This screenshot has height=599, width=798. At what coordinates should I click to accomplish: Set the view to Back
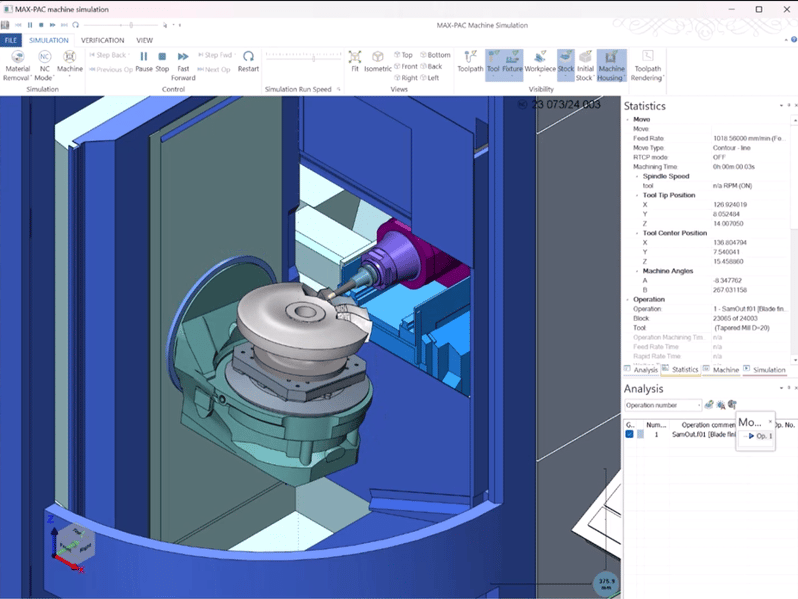click(431, 67)
